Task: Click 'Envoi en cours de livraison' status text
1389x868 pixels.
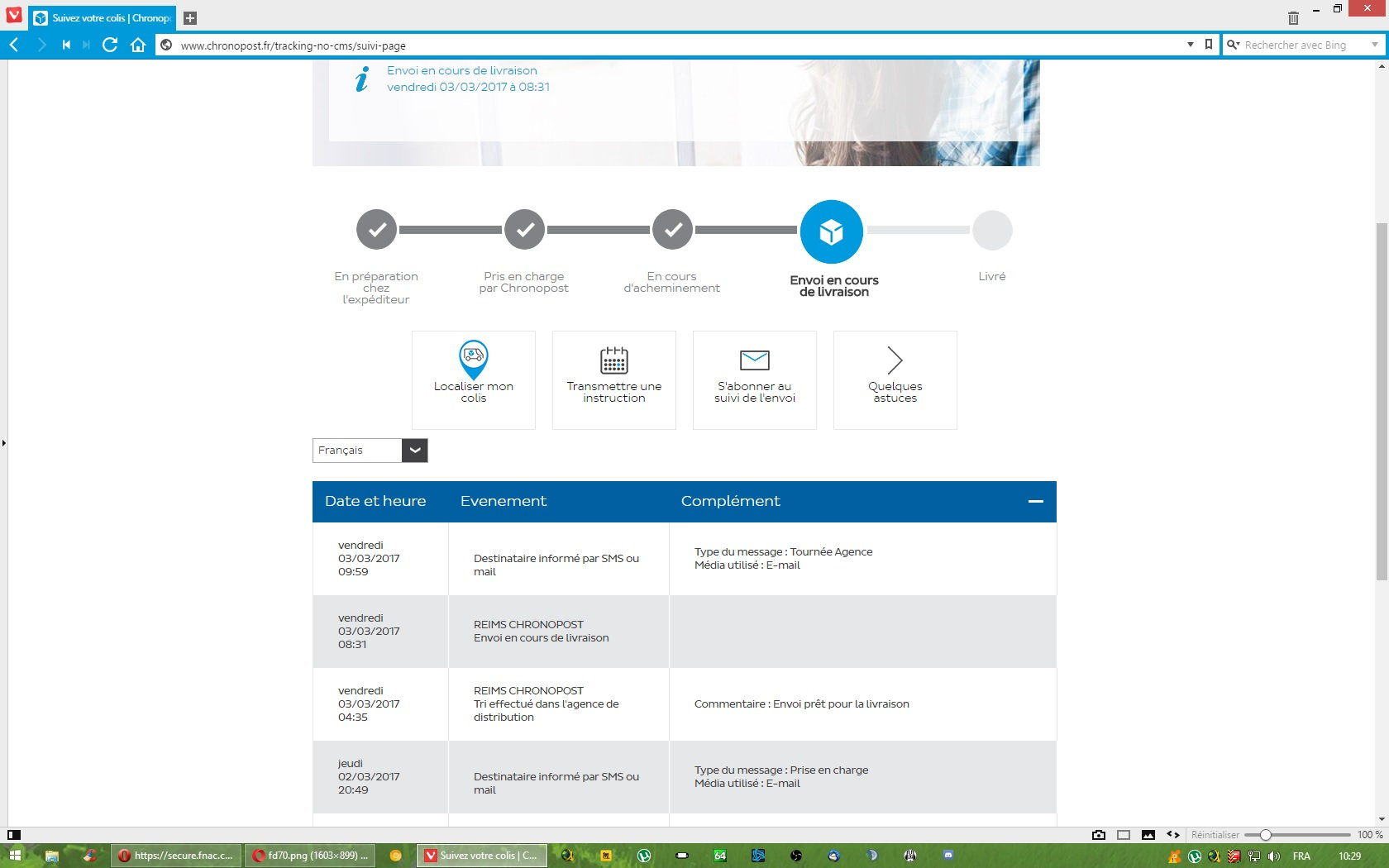Action: [462, 70]
